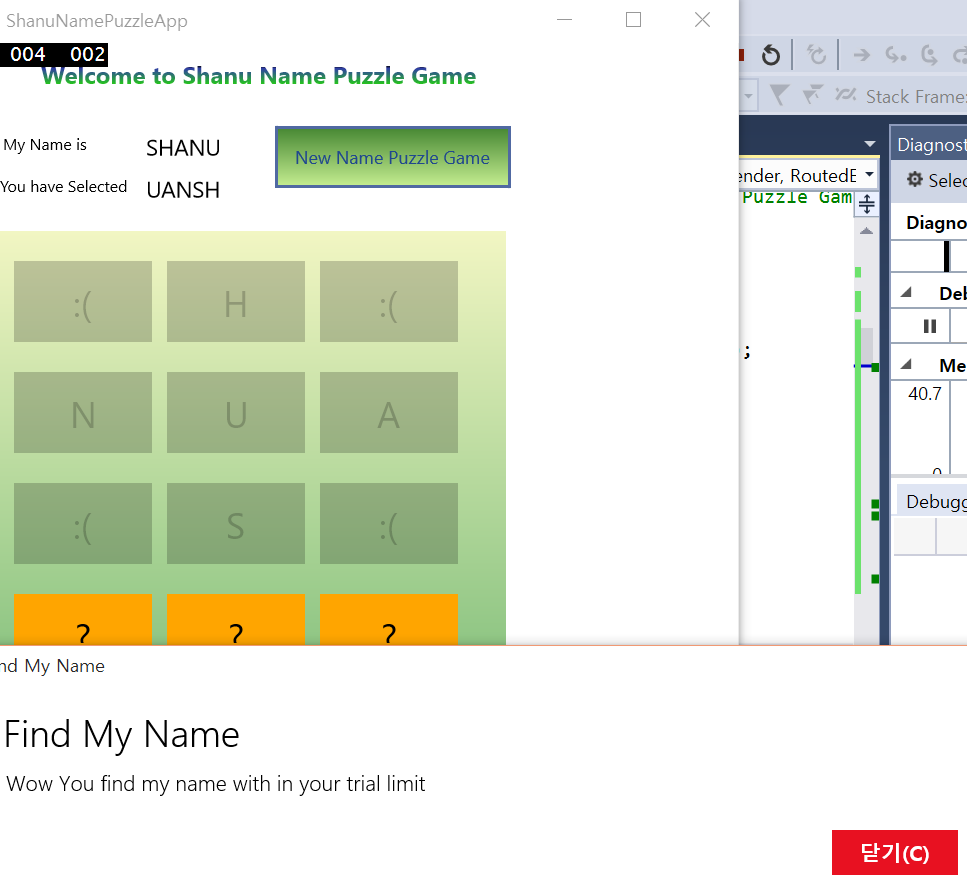This screenshot has height=894, width=967.
Task: Collapse the Debug events section triangle
Action: tap(906, 292)
